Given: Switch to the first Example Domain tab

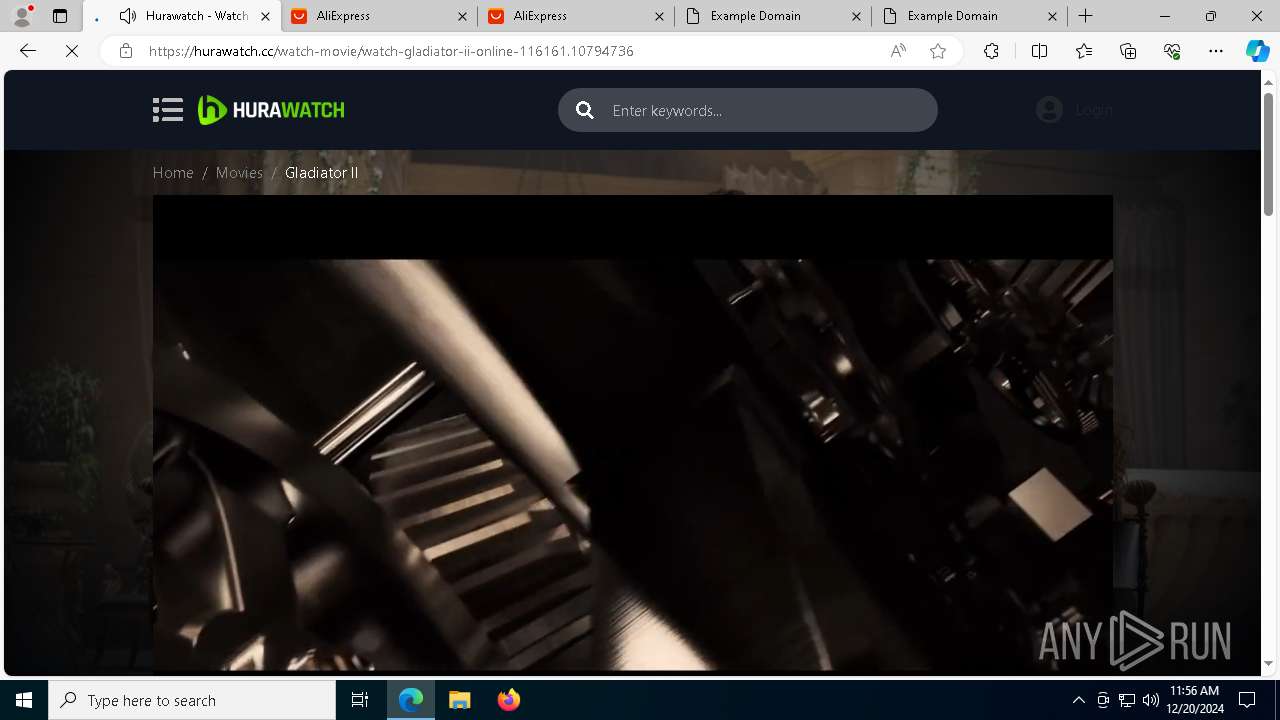Looking at the screenshot, I should click(772, 16).
